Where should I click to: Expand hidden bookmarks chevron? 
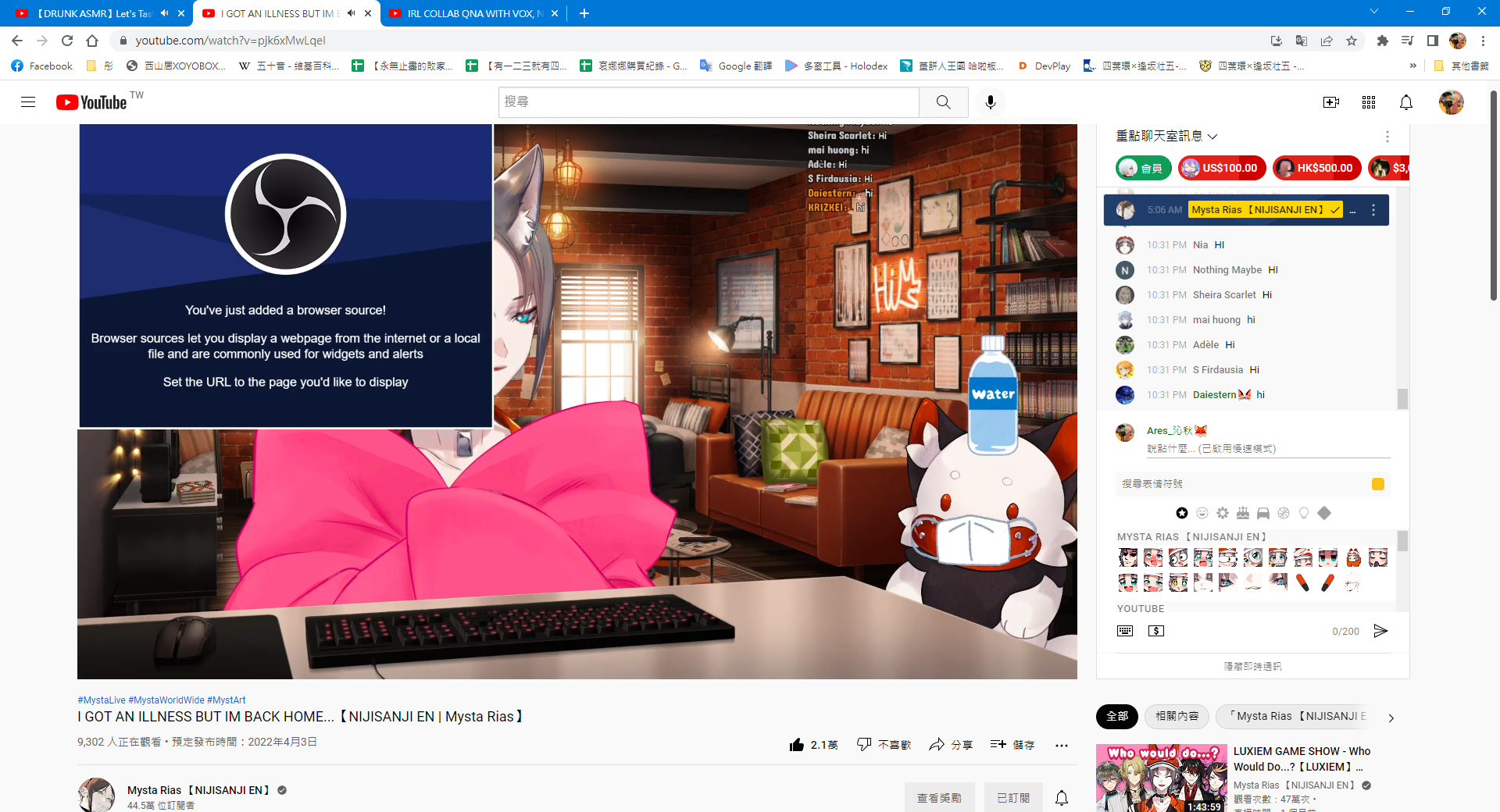coord(1412,66)
